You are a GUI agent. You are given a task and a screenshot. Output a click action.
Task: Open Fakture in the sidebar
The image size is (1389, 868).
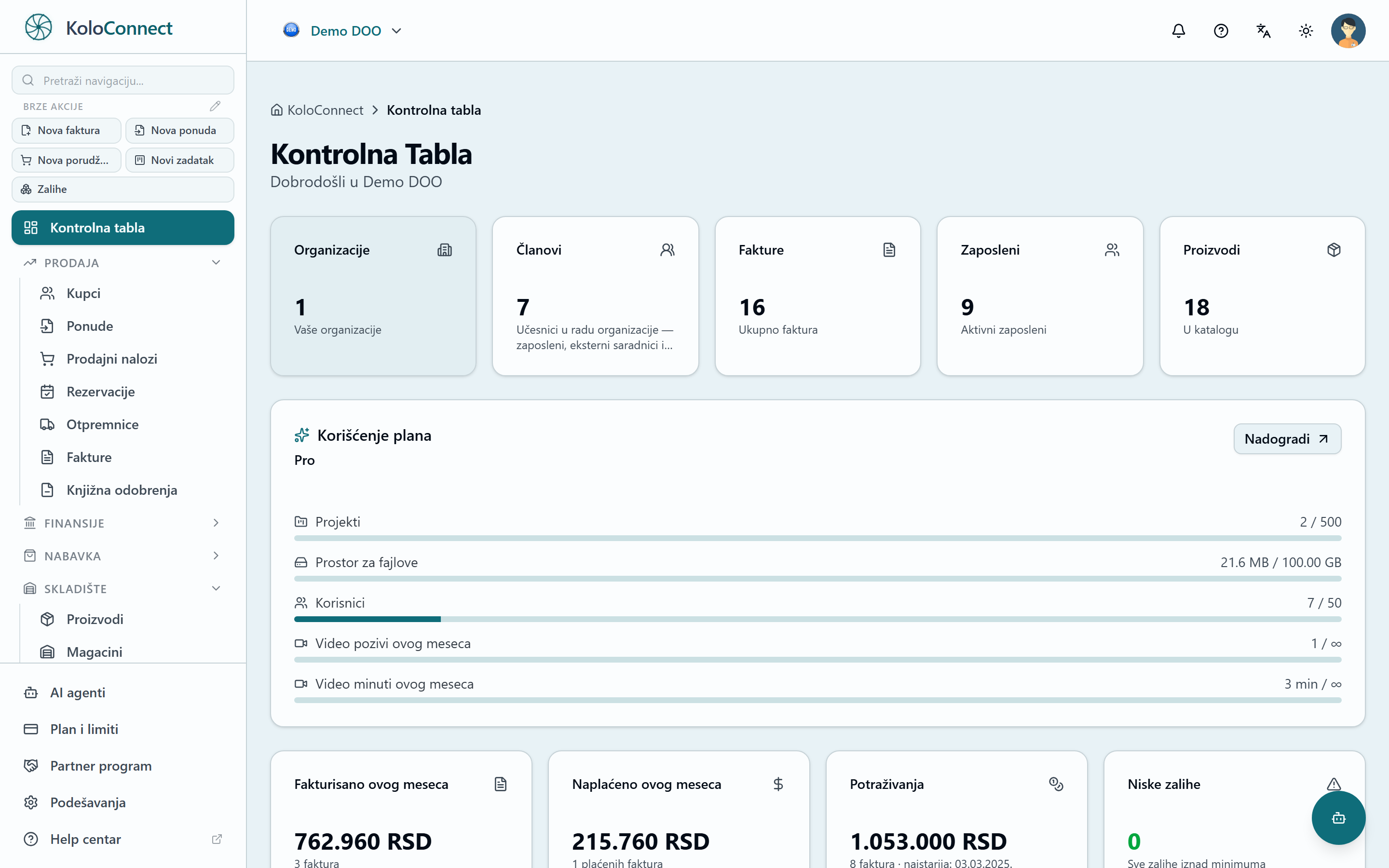point(130,457)
